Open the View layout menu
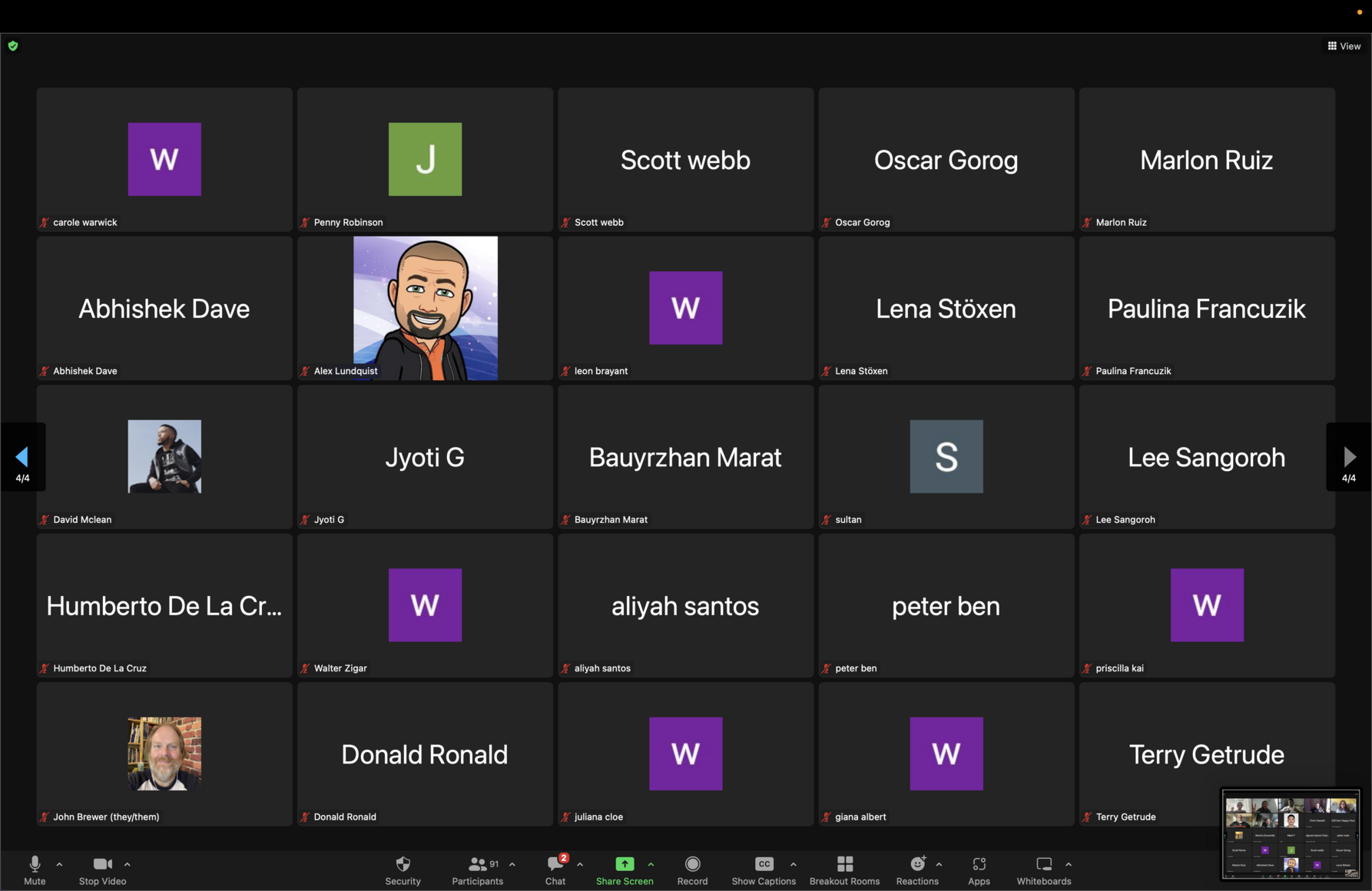Image resolution: width=1372 pixels, height=891 pixels. click(1344, 46)
